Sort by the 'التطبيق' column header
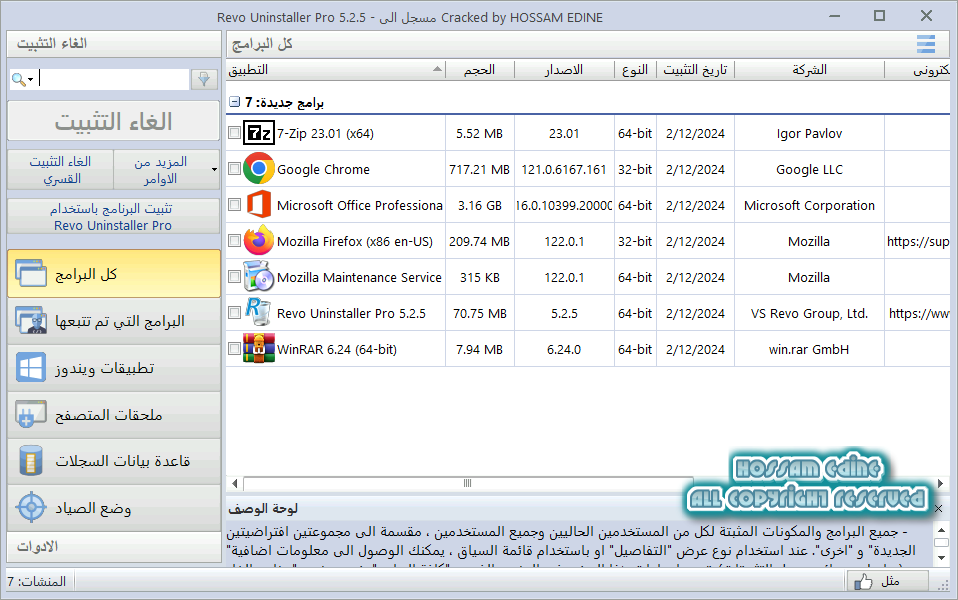958x600 pixels. [335, 70]
